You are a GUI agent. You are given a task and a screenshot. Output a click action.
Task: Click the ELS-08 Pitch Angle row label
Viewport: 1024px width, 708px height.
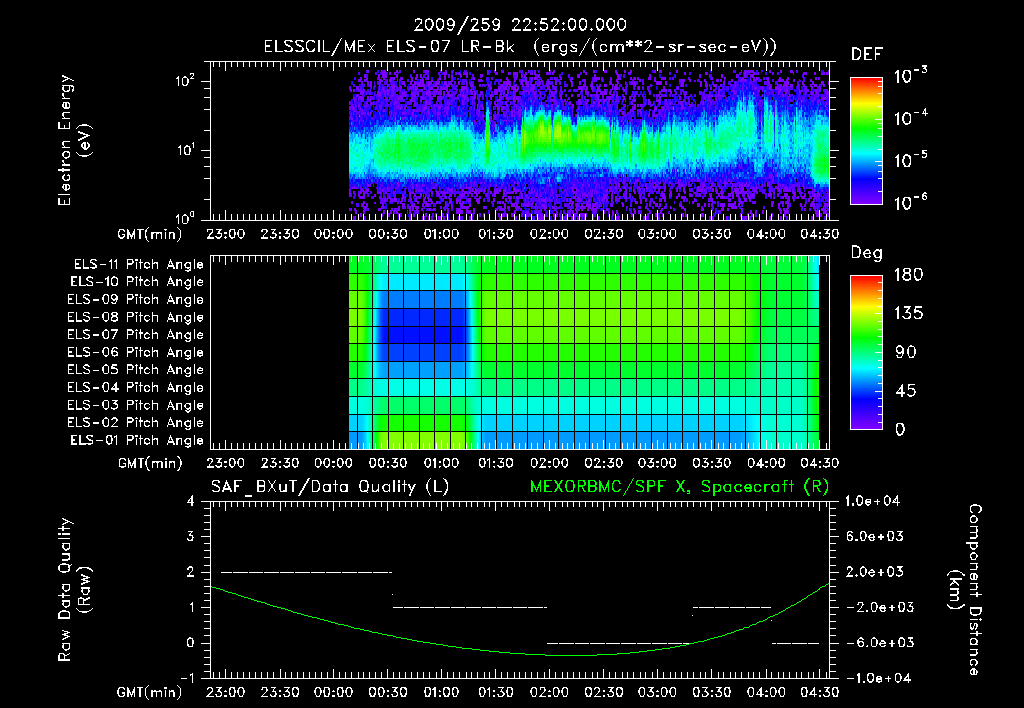[135, 317]
